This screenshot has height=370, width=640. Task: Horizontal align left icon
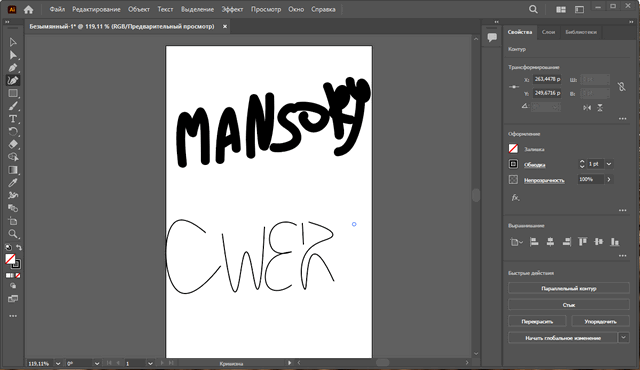(534, 242)
